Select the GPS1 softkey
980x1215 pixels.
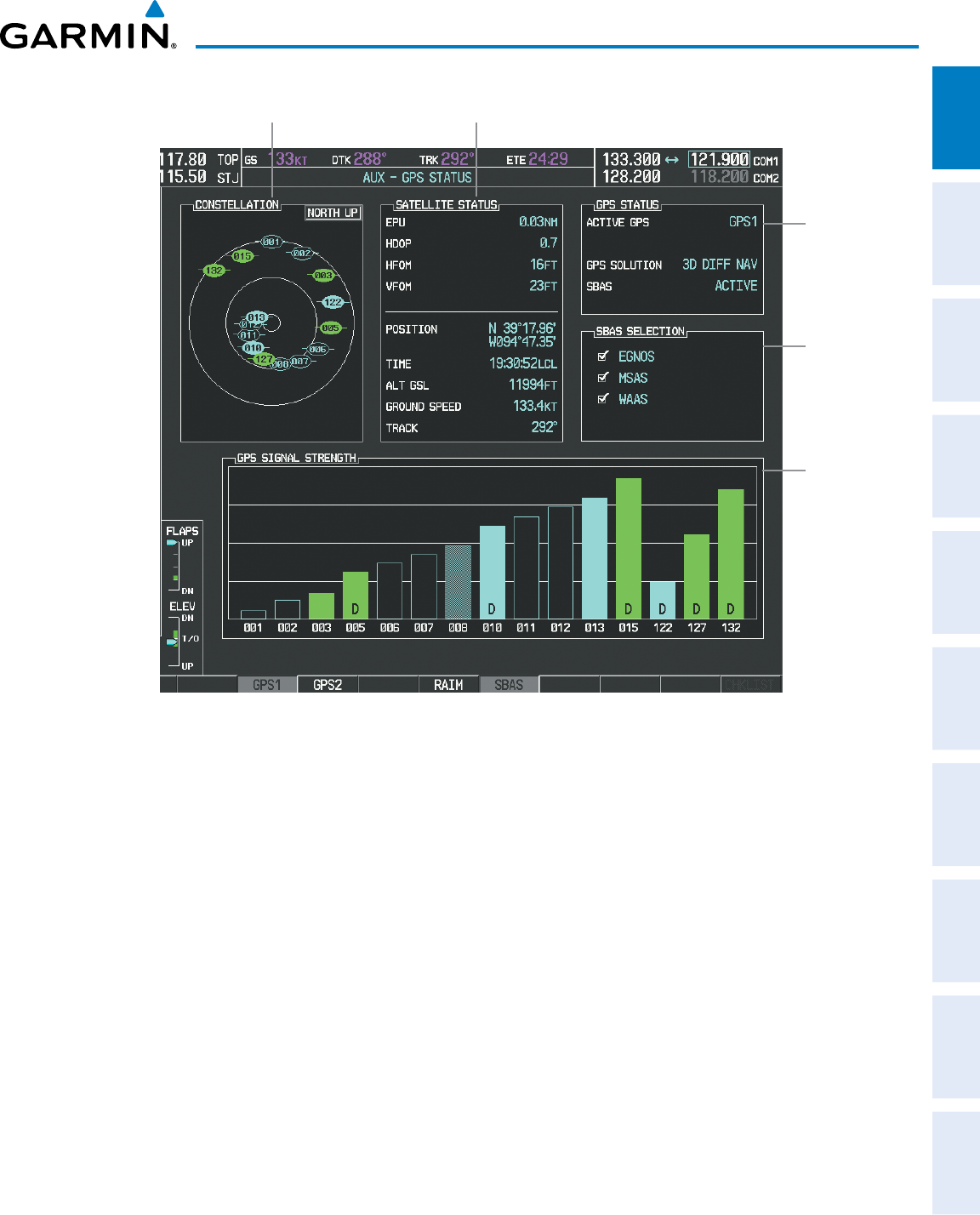(x=267, y=685)
